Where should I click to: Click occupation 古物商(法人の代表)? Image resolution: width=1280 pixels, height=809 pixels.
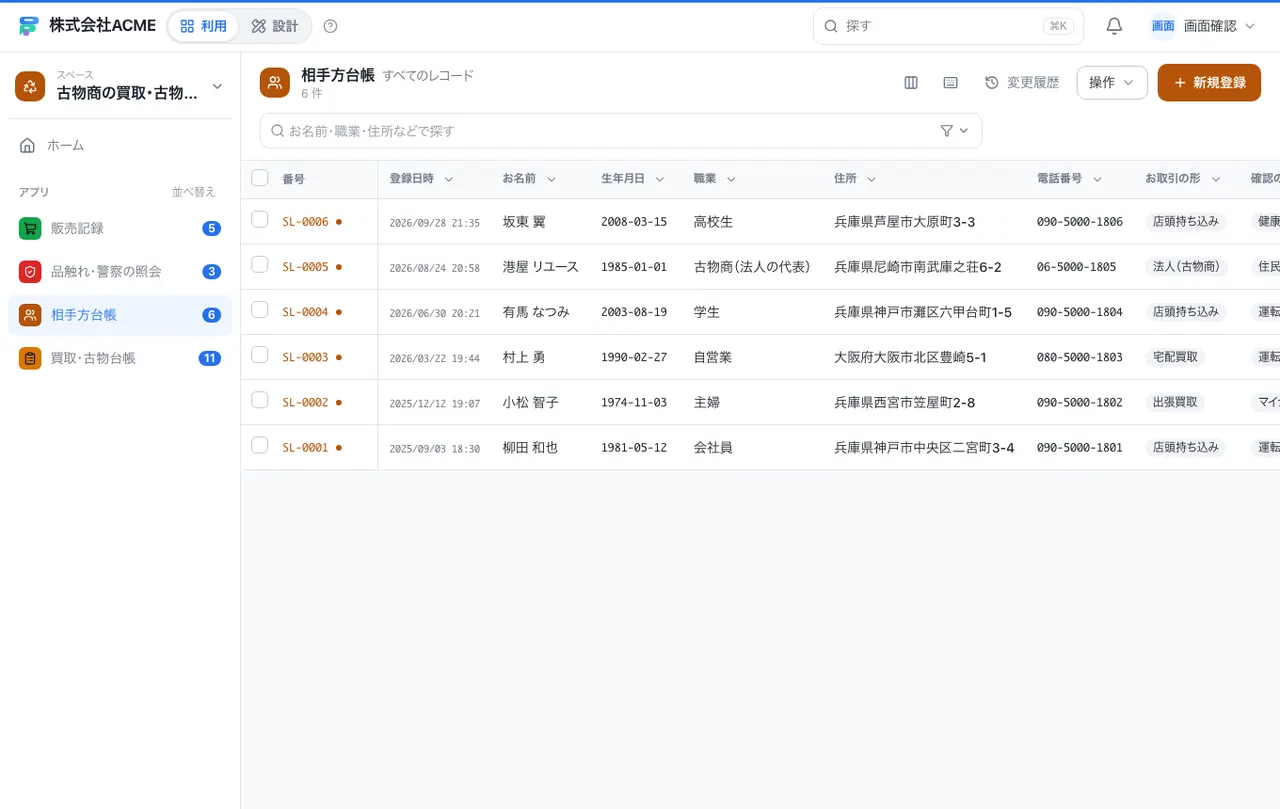click(x=751, y=267)
